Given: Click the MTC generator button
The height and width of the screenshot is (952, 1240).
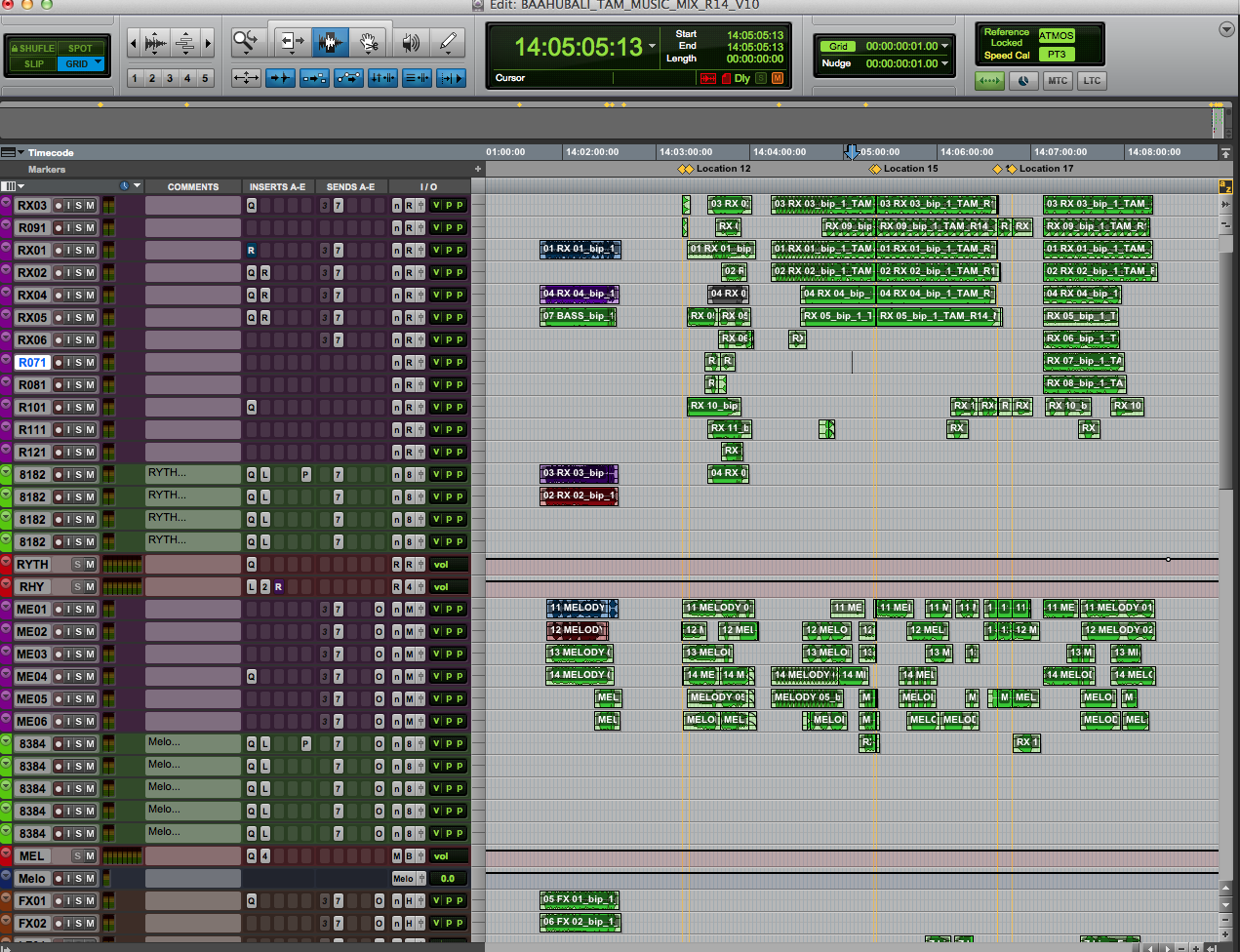Looking at the screenshot, I should (1058, 81).
